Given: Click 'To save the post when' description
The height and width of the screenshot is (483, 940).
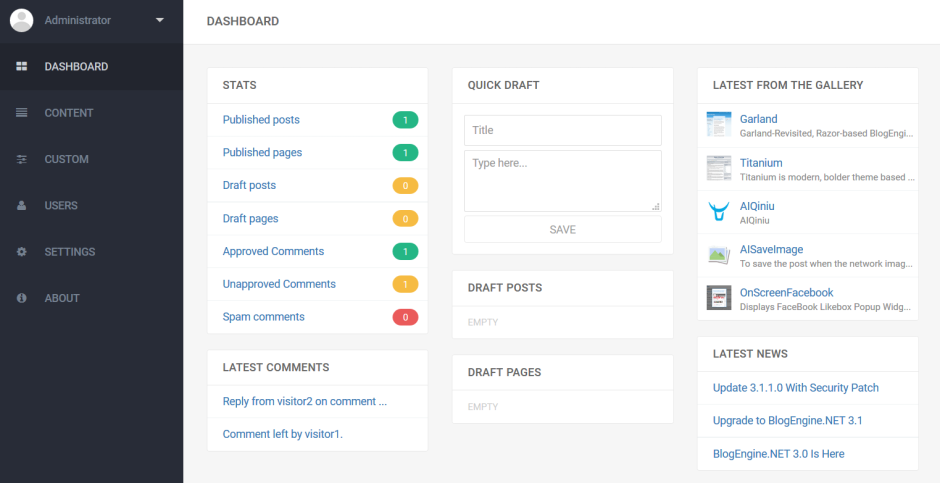Looking at the screenshot, I should [x=825, y=264].
